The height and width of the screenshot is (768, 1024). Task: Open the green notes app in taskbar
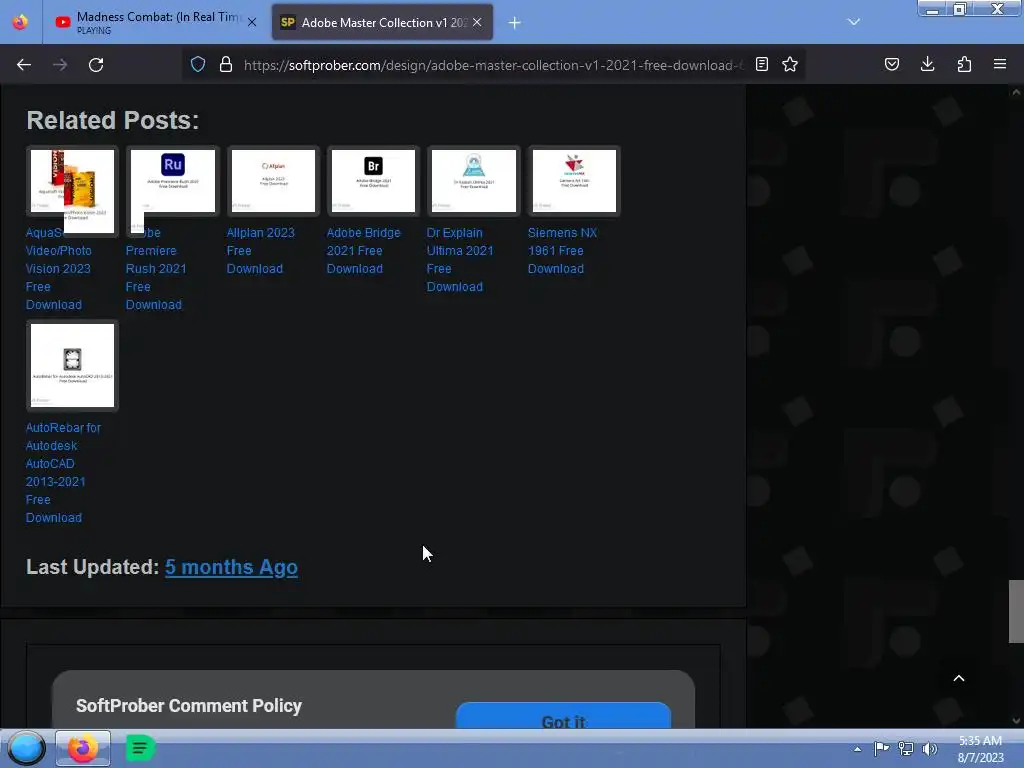tap(140, 748)
